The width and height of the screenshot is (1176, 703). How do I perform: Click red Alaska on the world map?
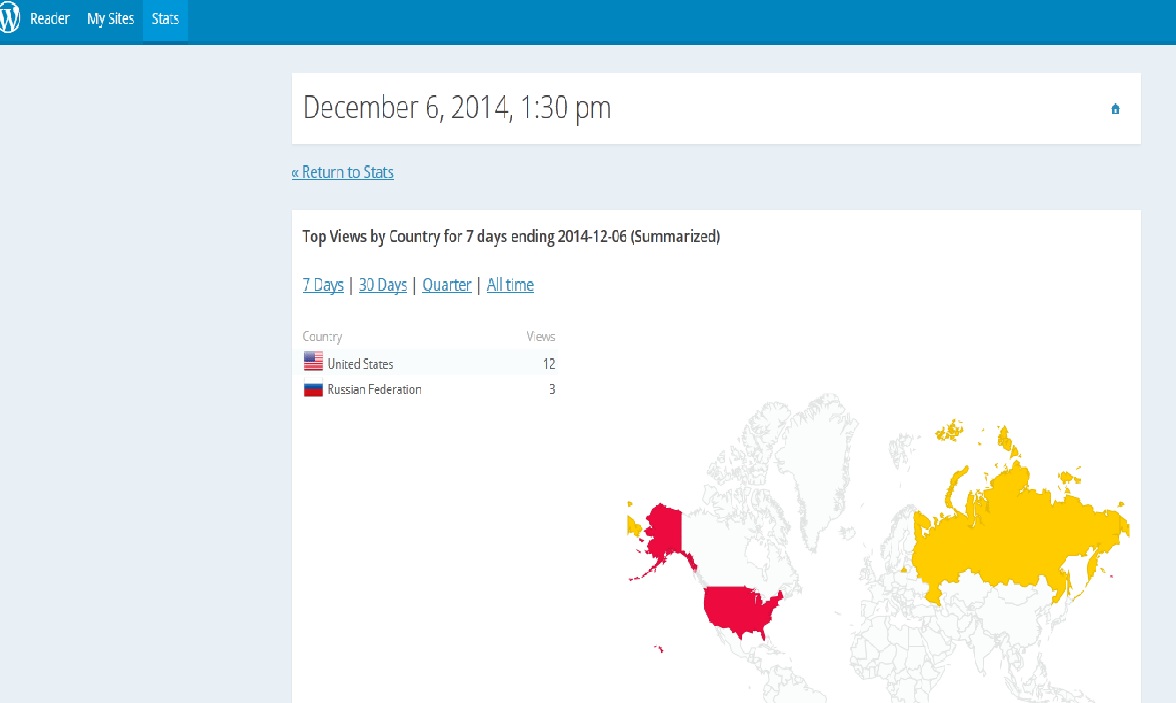click(x=662, y=535)
